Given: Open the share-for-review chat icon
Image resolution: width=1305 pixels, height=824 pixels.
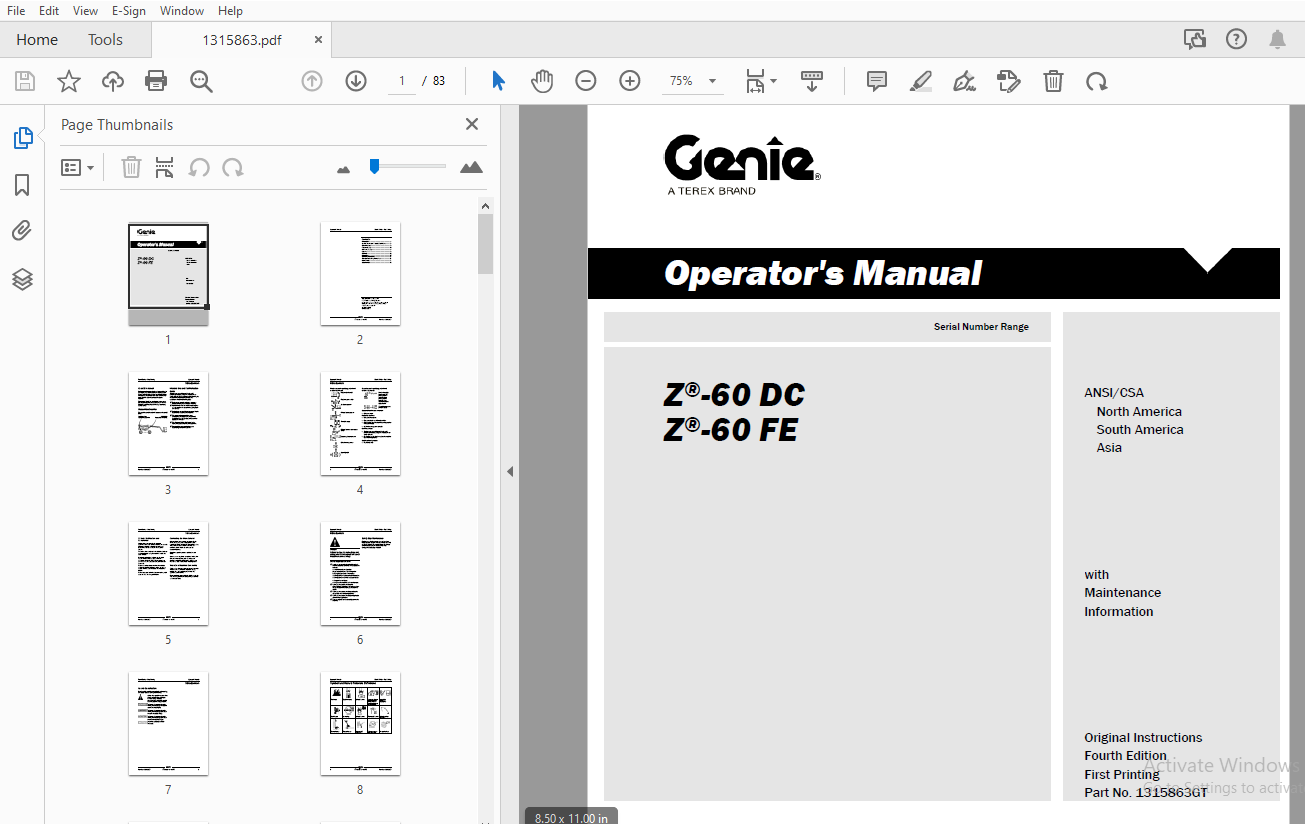Looking at the screenshot, I should click(x=1195, y=39).
